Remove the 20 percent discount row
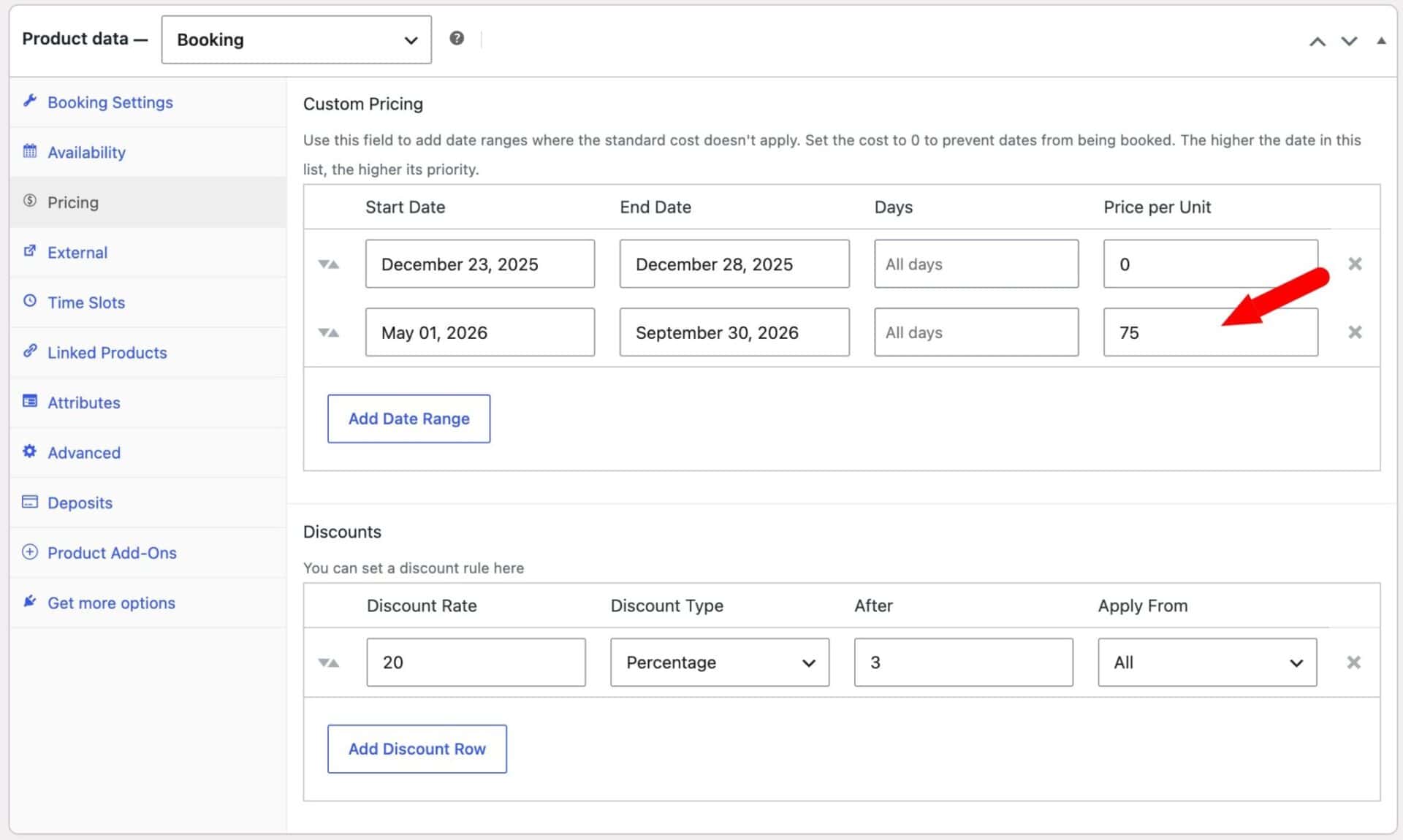Viewport: 1403px width, 840px height. [1353, 663]
